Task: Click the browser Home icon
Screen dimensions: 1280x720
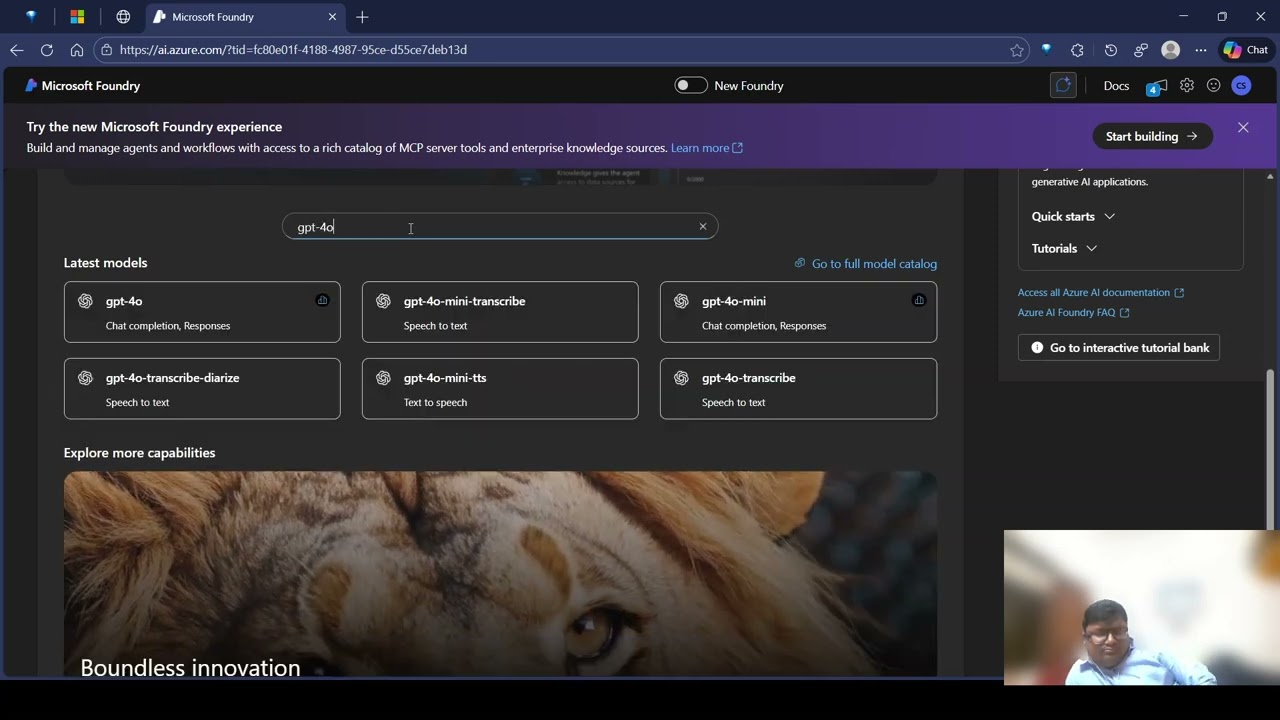Action: coord(77,50)
